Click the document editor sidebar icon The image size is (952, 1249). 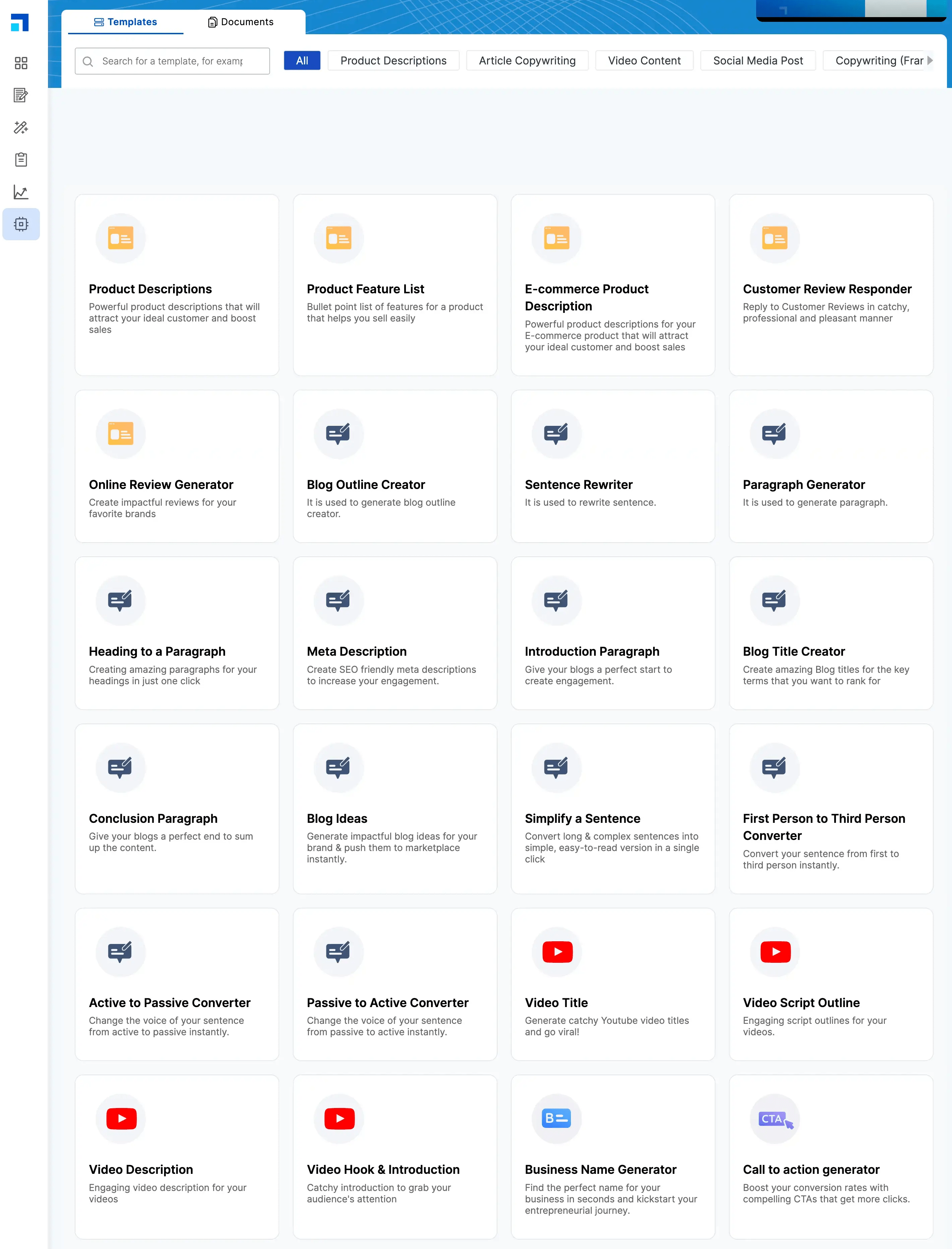21,95
